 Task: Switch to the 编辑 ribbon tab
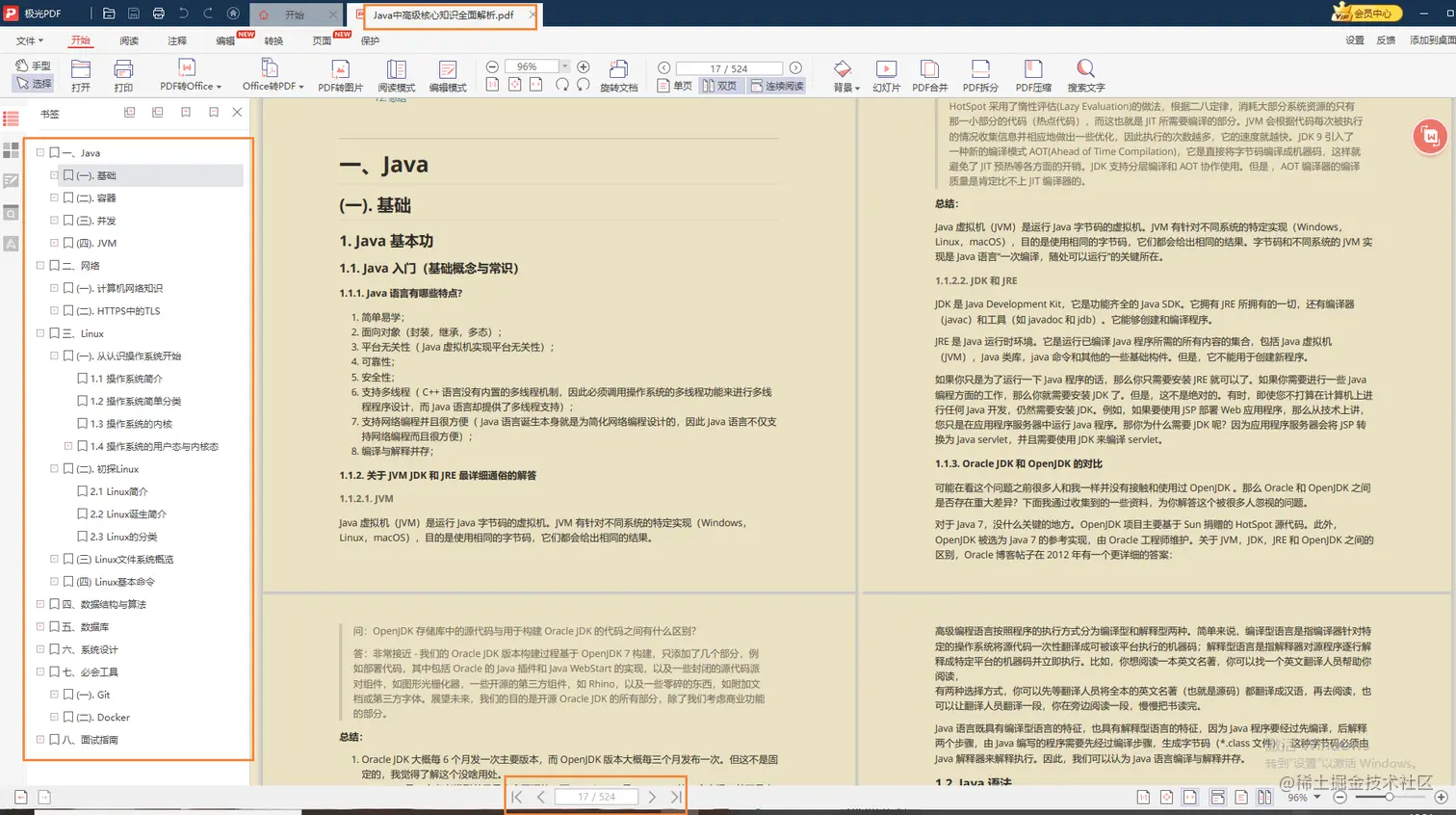(225, 40)
